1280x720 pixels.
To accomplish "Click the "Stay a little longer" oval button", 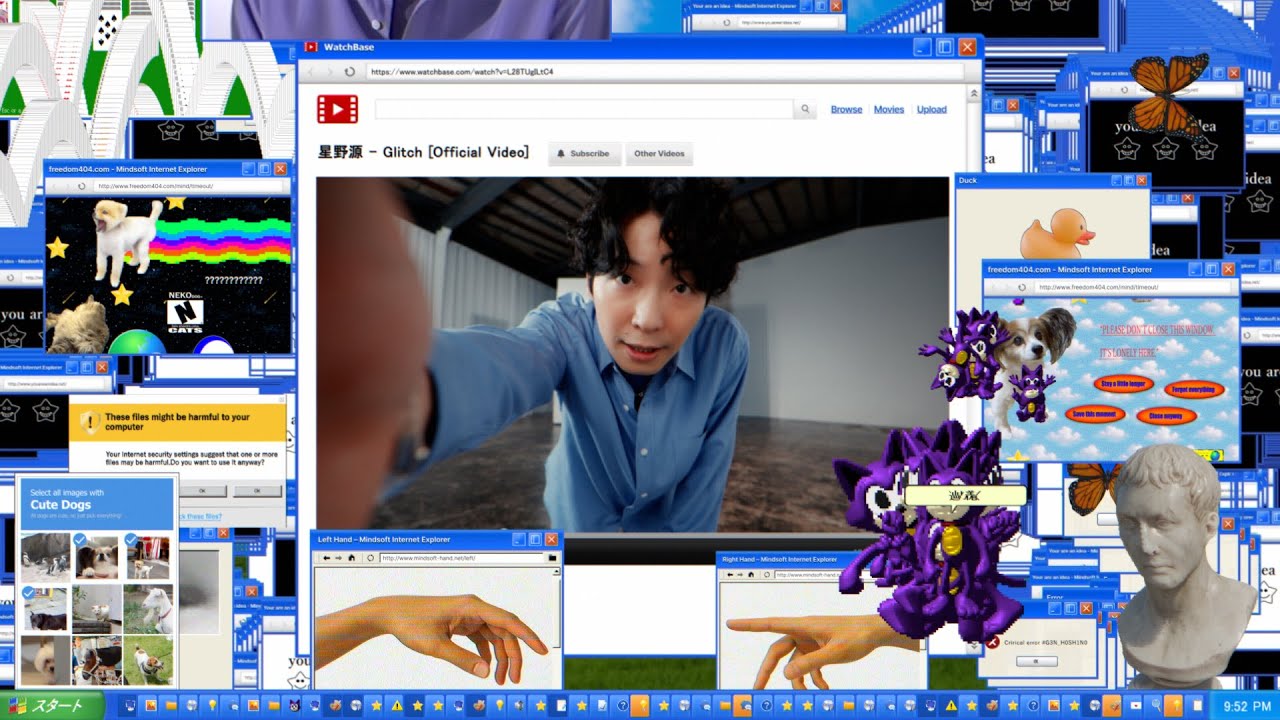I will pos(1122,383).
